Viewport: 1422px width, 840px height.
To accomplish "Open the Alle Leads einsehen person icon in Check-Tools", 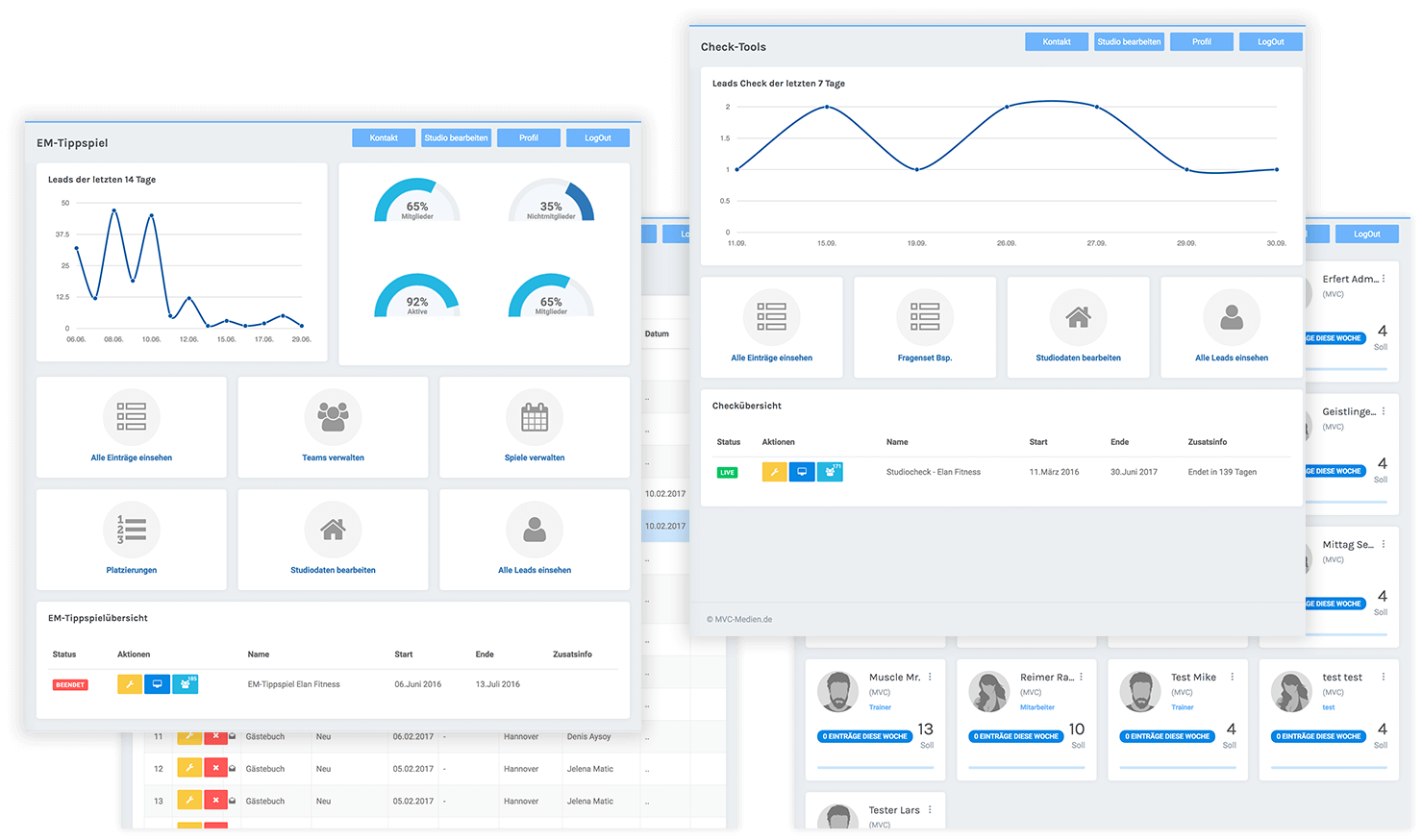I will pyautogui.click(x=1232, y=316).
